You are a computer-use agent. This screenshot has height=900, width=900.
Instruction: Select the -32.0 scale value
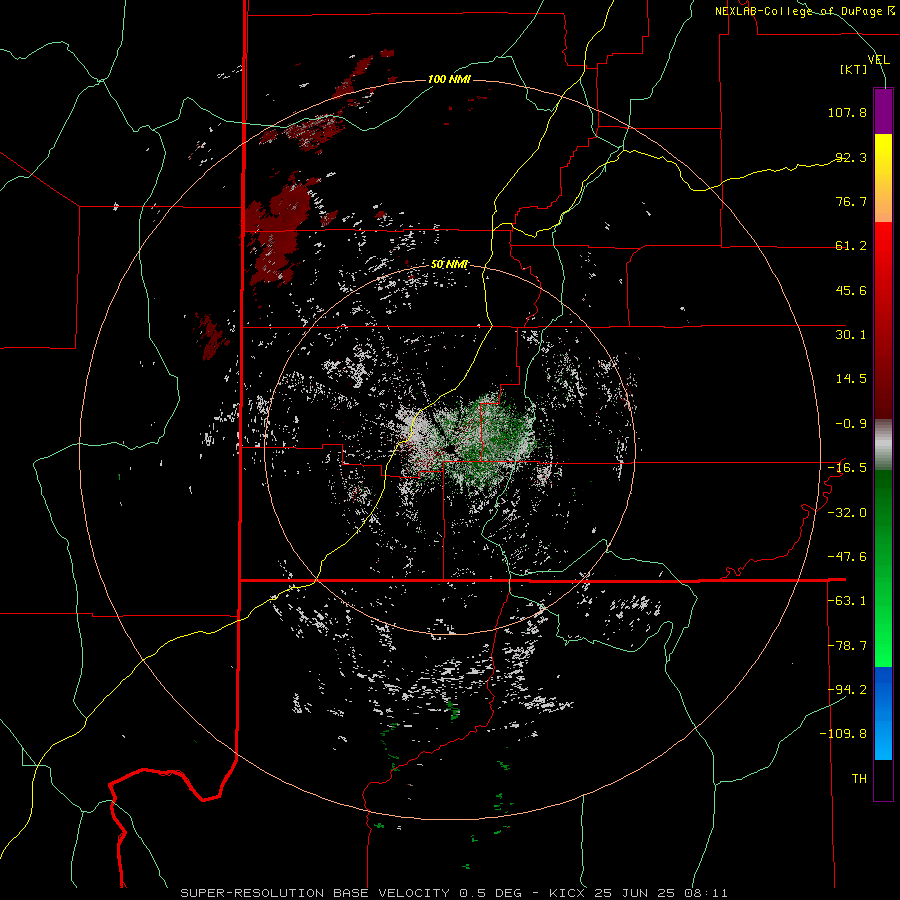tap(847, 513)
